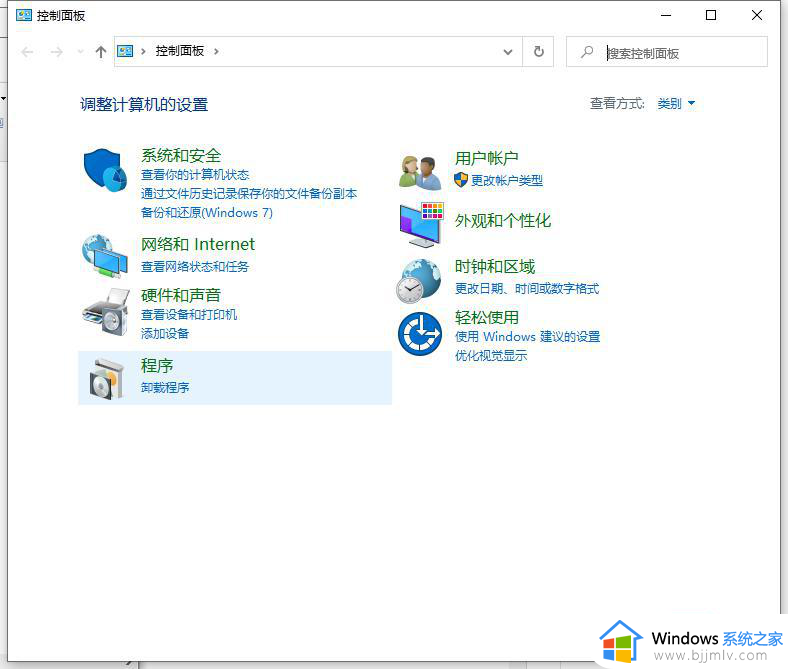The width and height of the screenshot is (788, 669).
Task: Close the Control Panel window
Action: click(x=756, y=15)
